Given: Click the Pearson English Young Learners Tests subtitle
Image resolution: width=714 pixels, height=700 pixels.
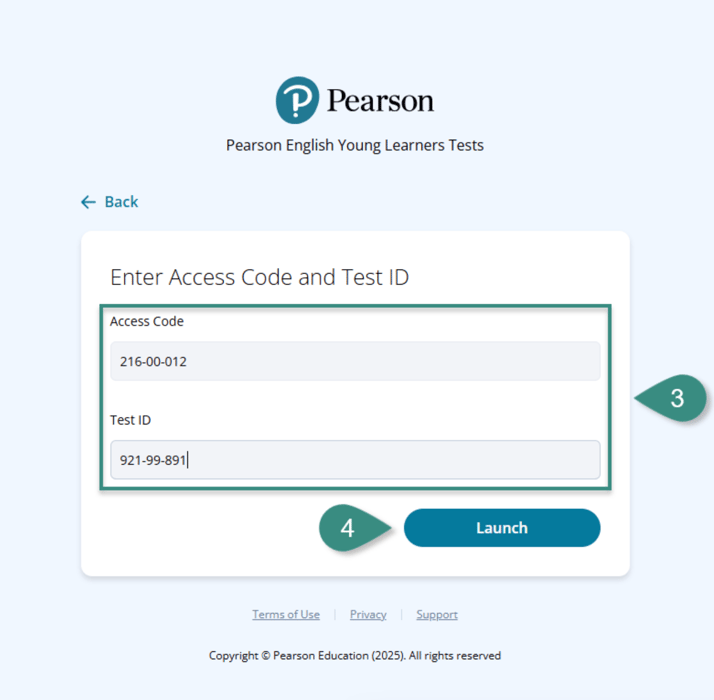Looking at the screenshot, I should [x=355, y=145].
